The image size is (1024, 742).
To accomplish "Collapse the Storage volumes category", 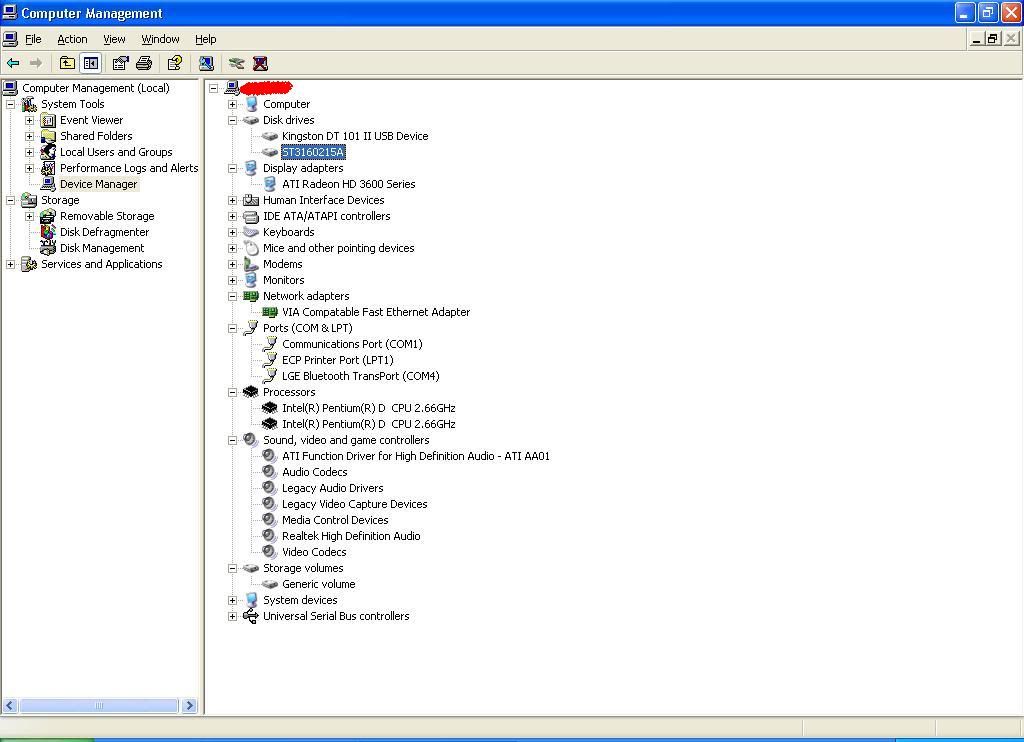I will pyautogui.click(x=232, y=568).
